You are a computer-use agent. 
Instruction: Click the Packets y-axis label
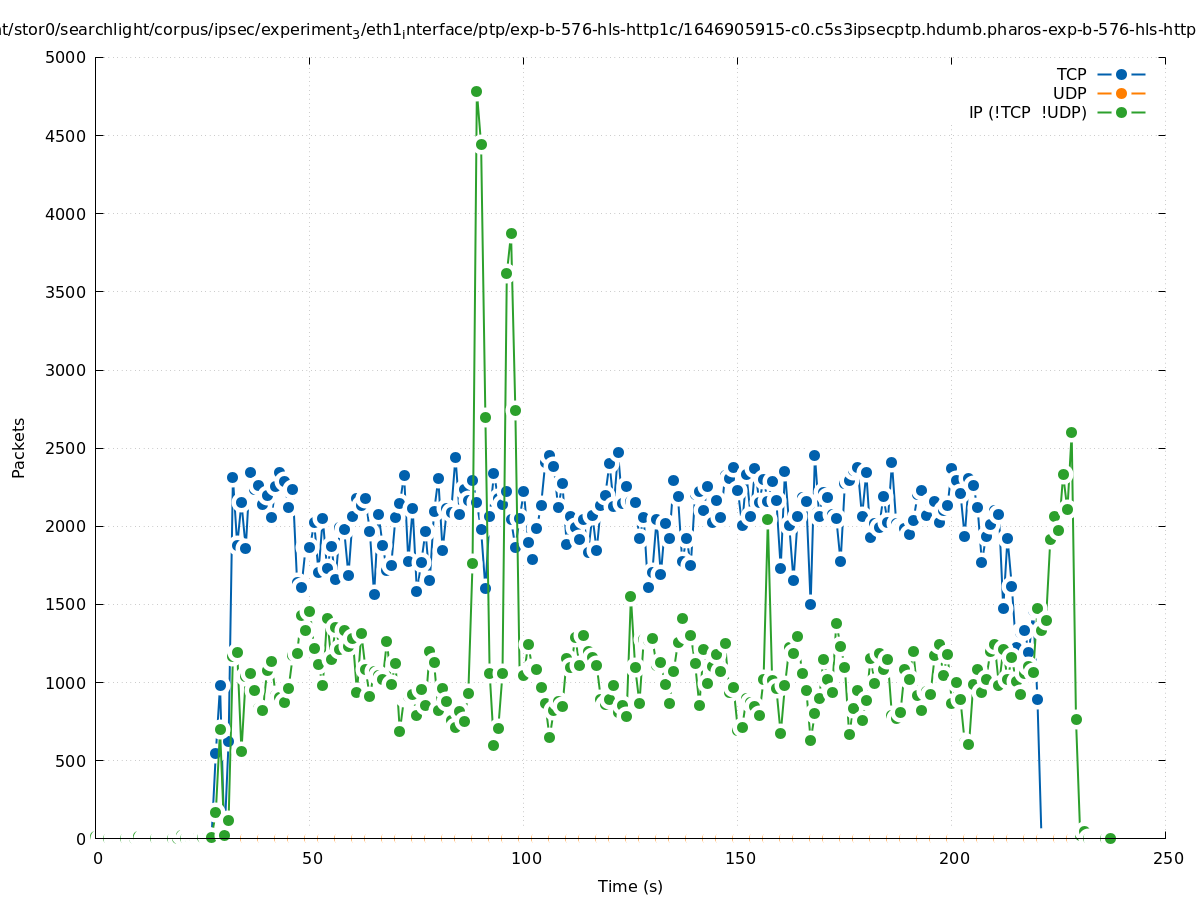pos(19,447)
